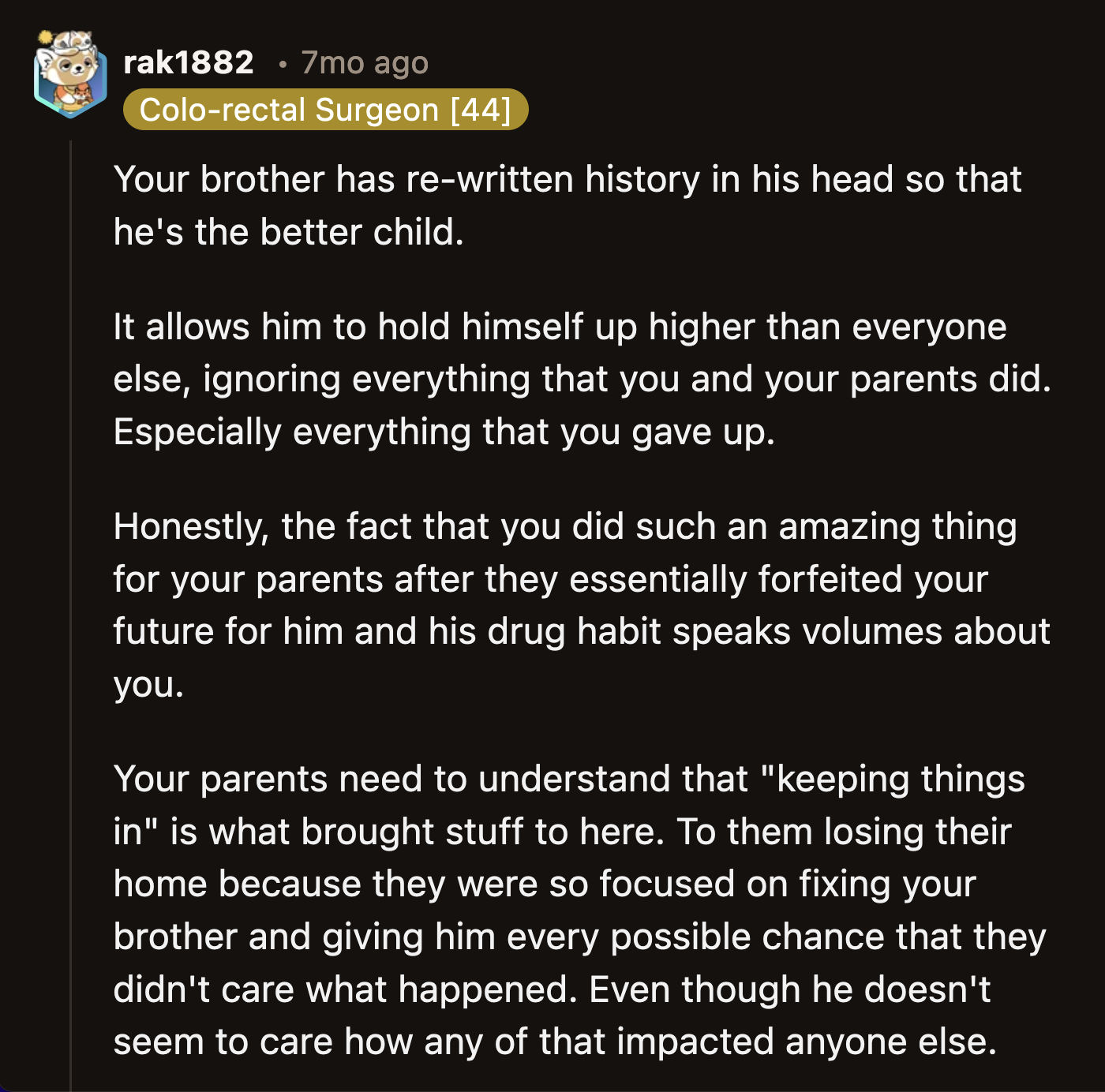Open the commenter's profile via username rak1882
This screenshot has width=1105, height=1092.
click(x=187, y=63)
